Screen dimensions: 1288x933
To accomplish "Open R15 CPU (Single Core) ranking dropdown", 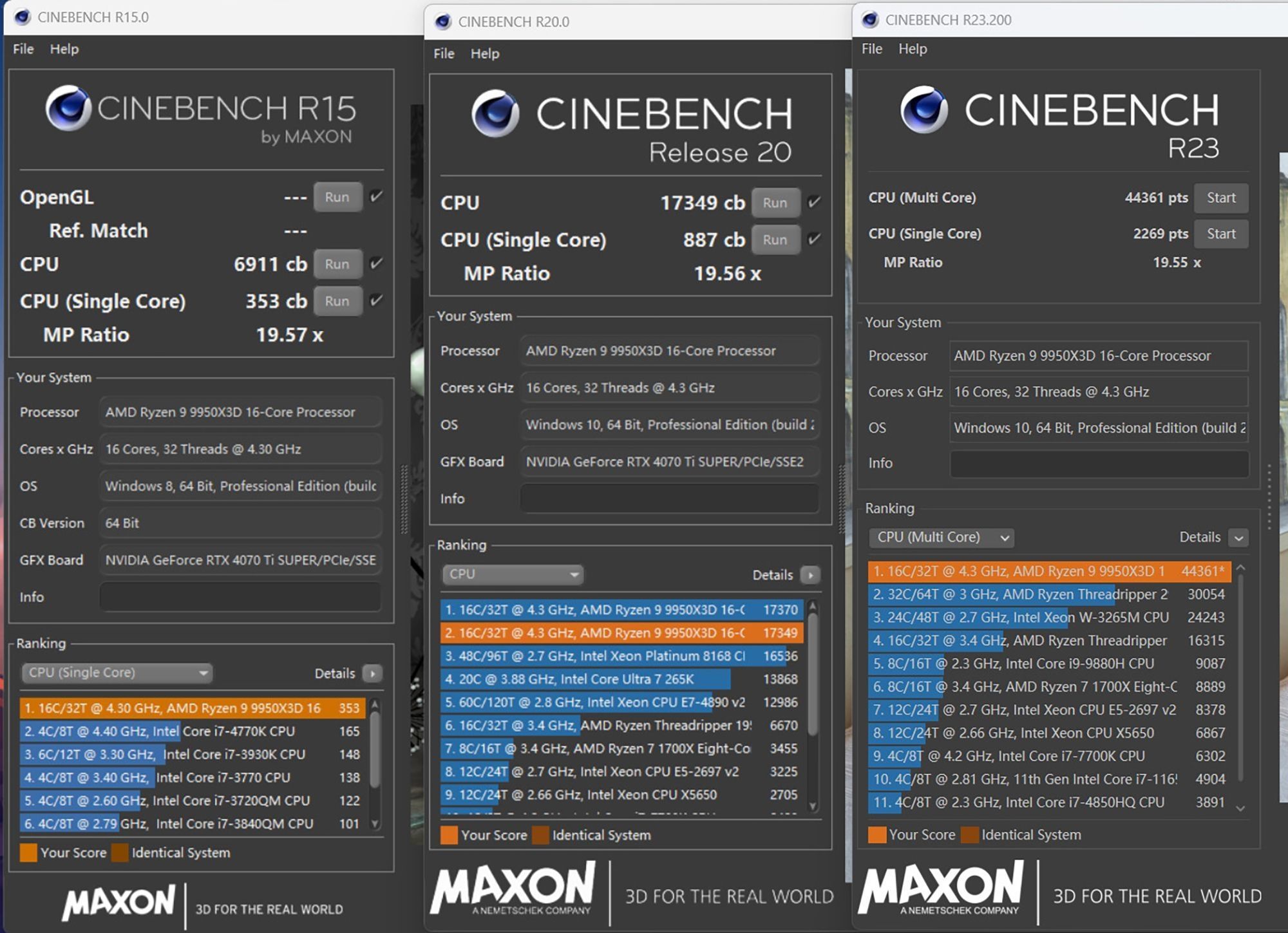I will (117, 673).
